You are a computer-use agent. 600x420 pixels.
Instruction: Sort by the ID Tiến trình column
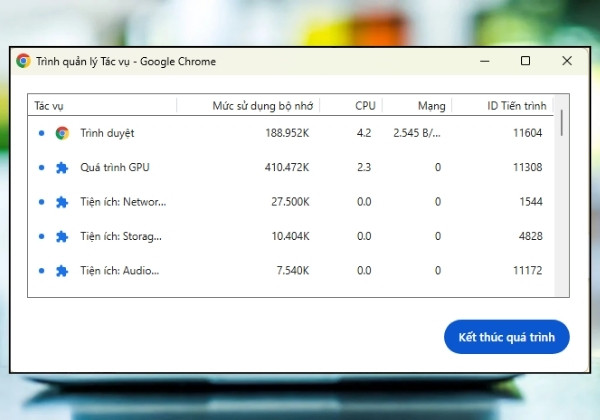click(x=503, y=106)
